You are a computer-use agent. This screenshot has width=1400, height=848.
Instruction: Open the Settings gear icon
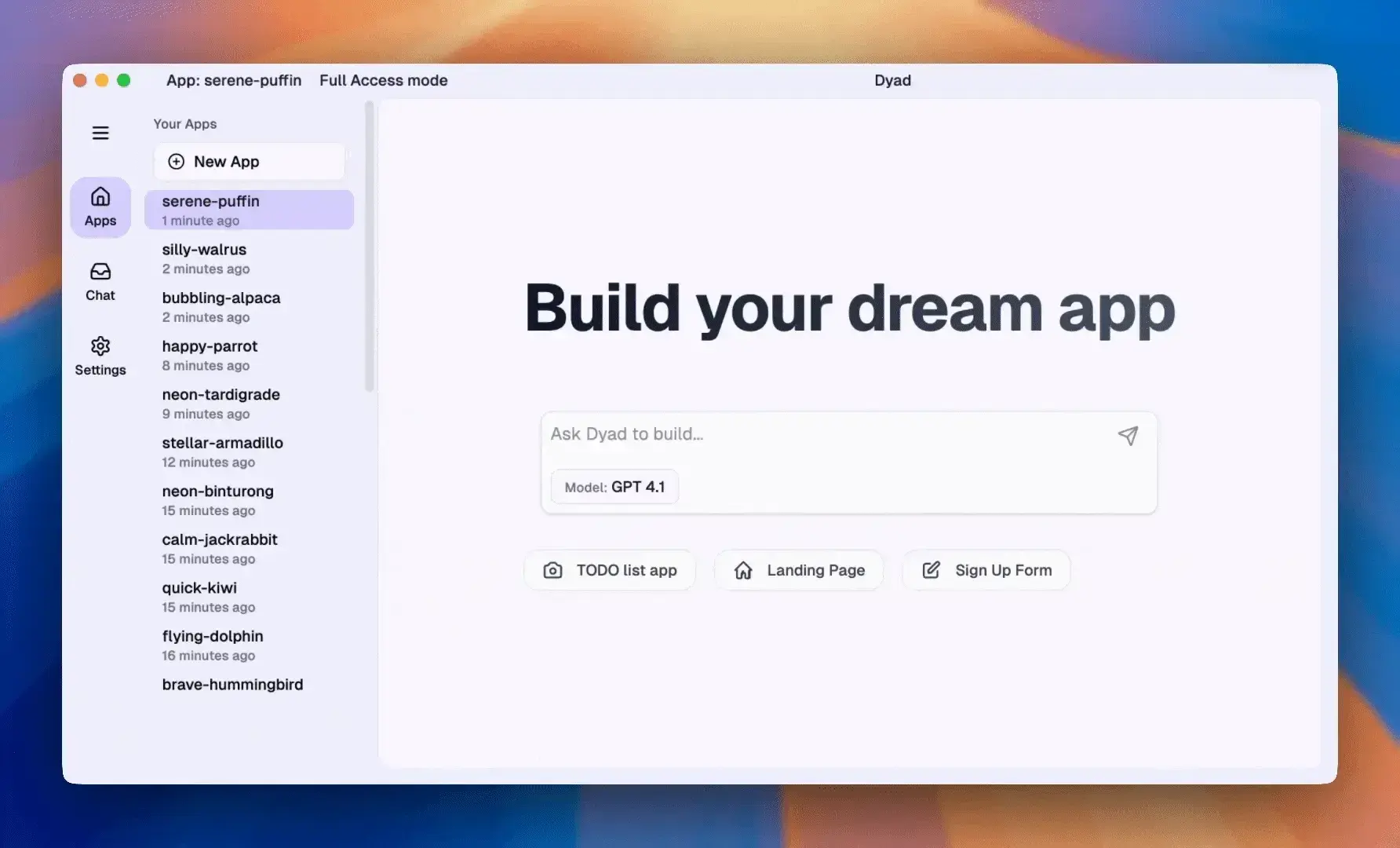[x=100, y=346]
